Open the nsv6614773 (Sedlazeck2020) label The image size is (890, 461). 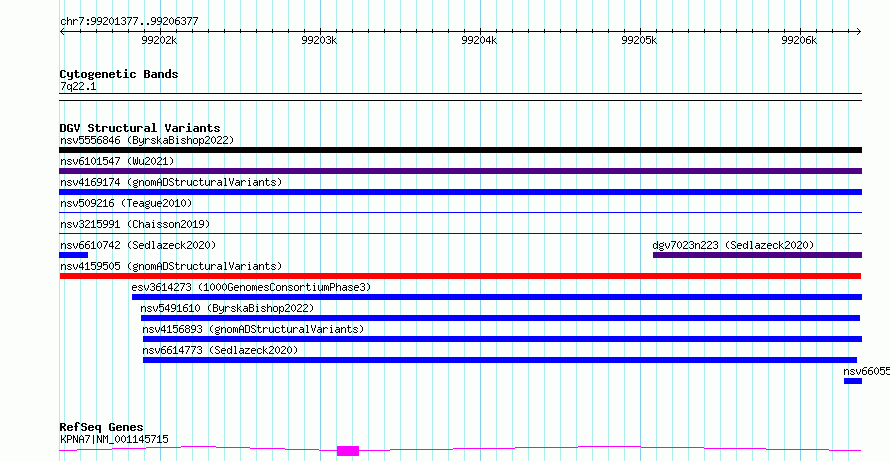220,350
